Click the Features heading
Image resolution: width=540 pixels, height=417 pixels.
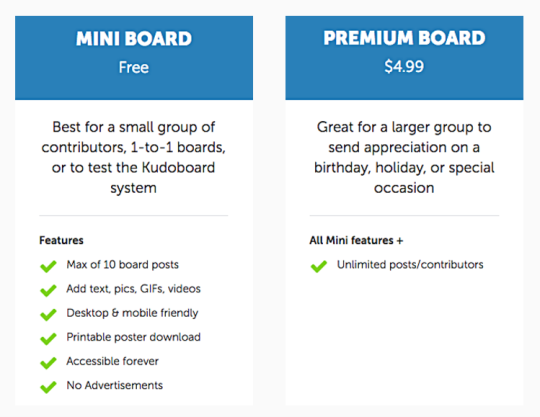pyautogui.click(x=61, y=240)
